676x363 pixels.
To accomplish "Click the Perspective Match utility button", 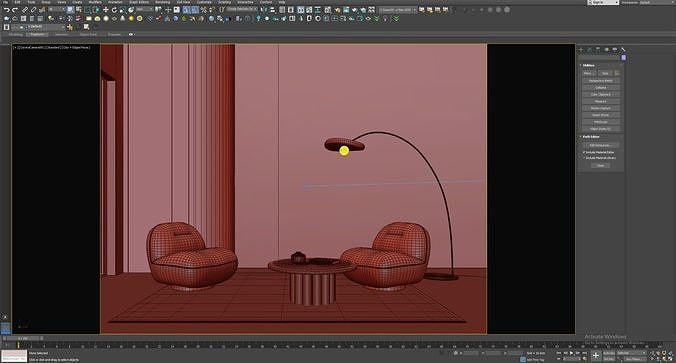I will [601, 81].
